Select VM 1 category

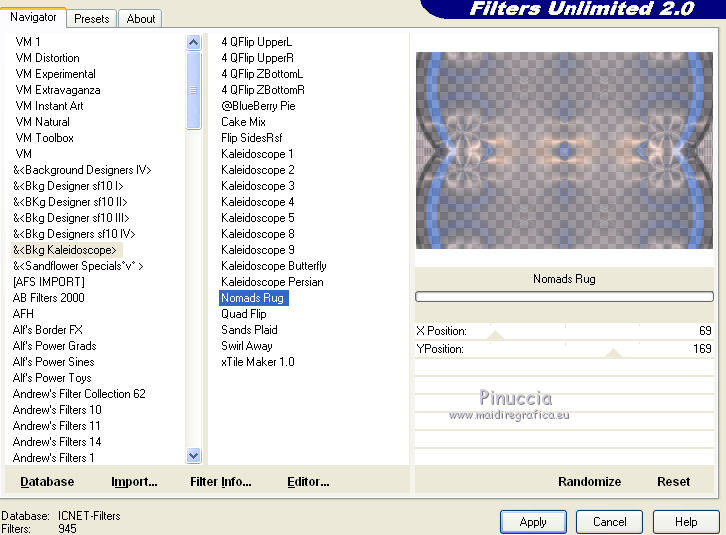click(x=28, y=42)
